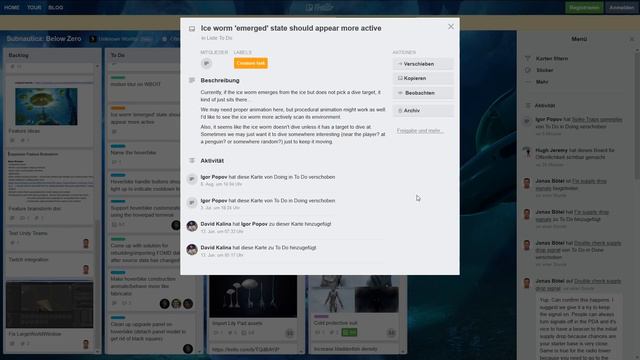Click the Subnautica: Below Zero board title
Screen dimensions: 640x360
tap(44, 39)
